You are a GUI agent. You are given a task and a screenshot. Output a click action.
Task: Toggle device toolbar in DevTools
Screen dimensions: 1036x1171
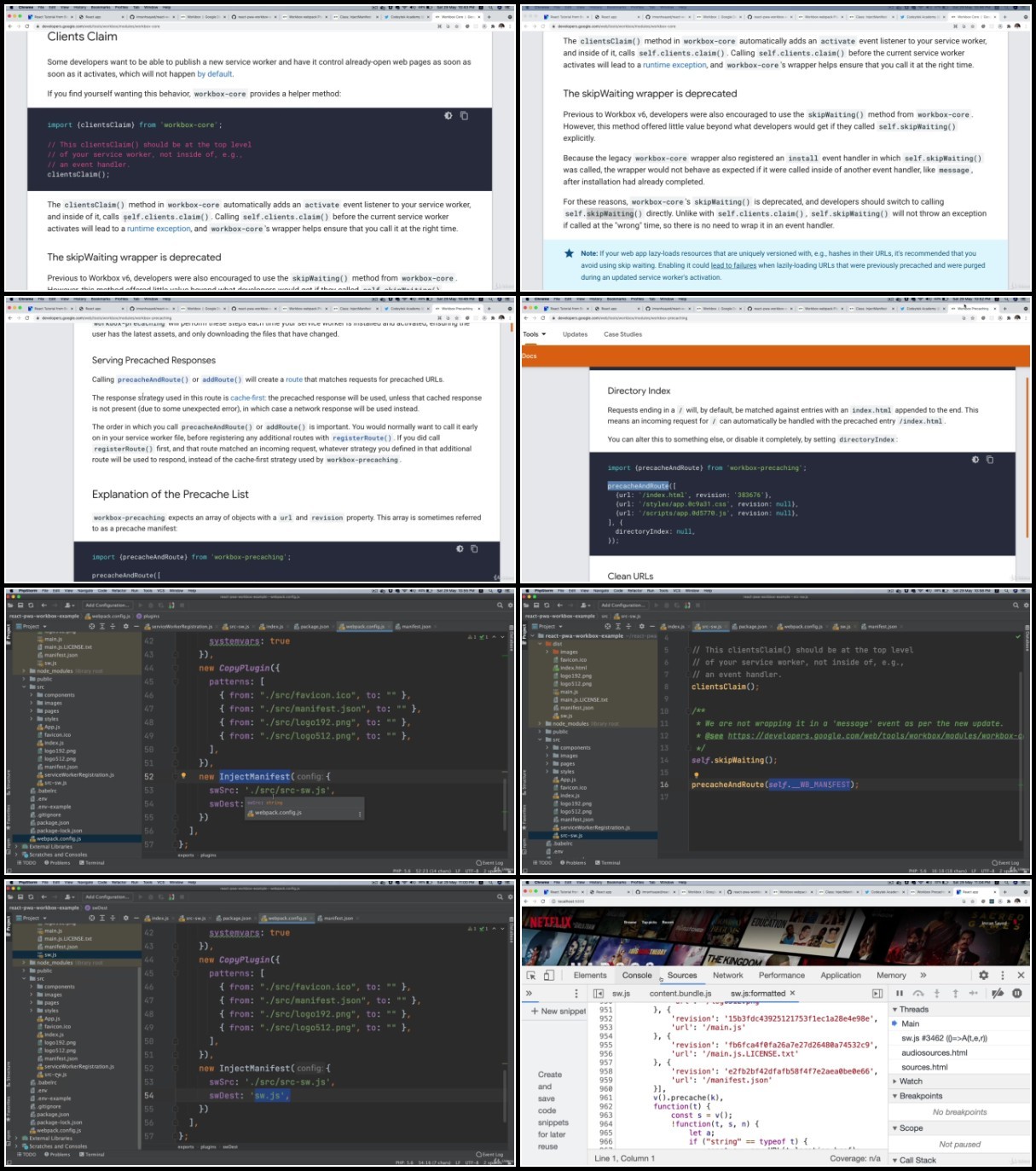[x=548, y=975]
